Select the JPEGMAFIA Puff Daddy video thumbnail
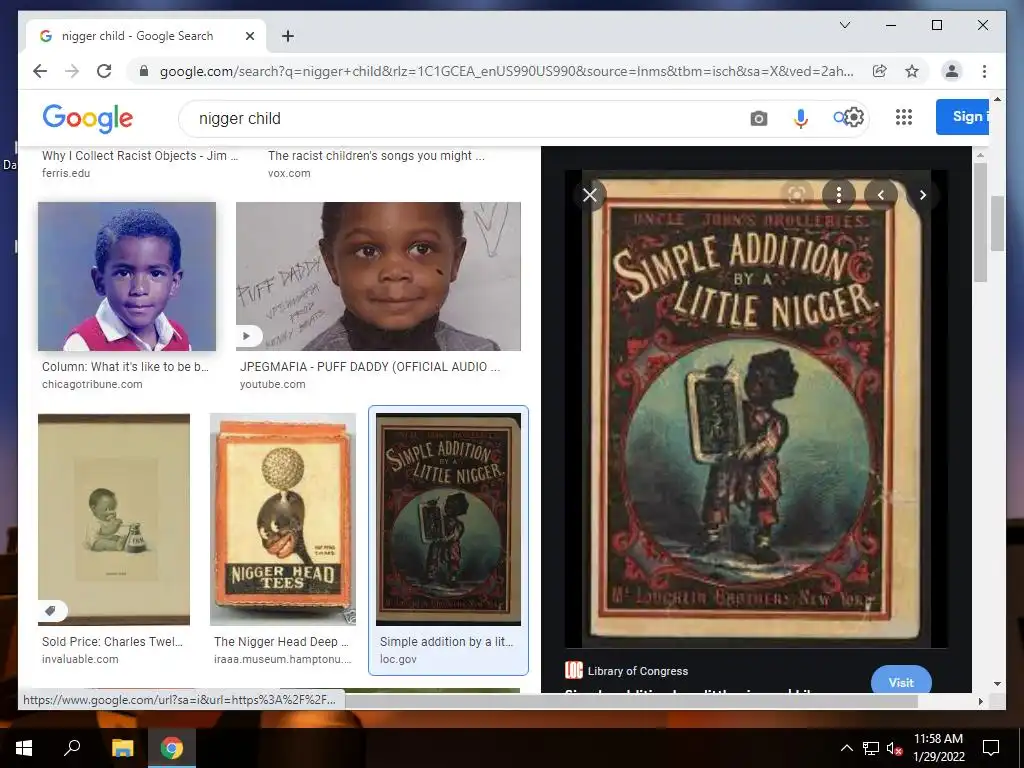 pos(378,276)
